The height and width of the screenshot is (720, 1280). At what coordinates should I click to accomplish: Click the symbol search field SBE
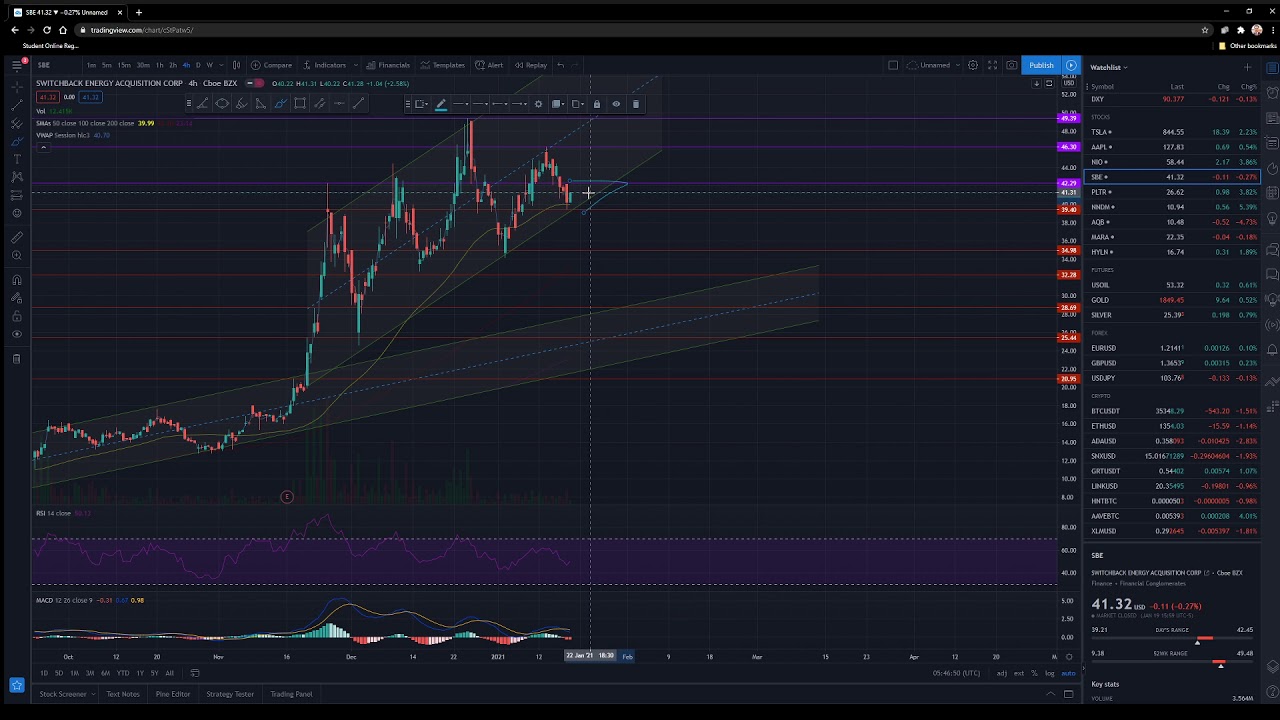[44, 65]
